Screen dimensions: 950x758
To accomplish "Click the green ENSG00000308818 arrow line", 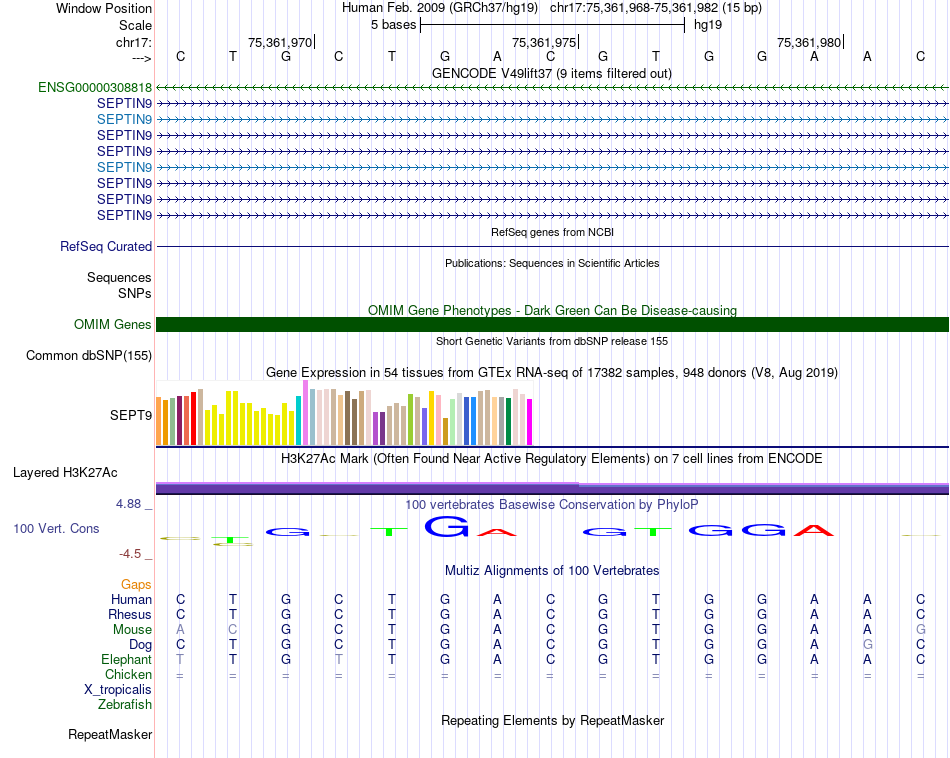I will 552,88.
